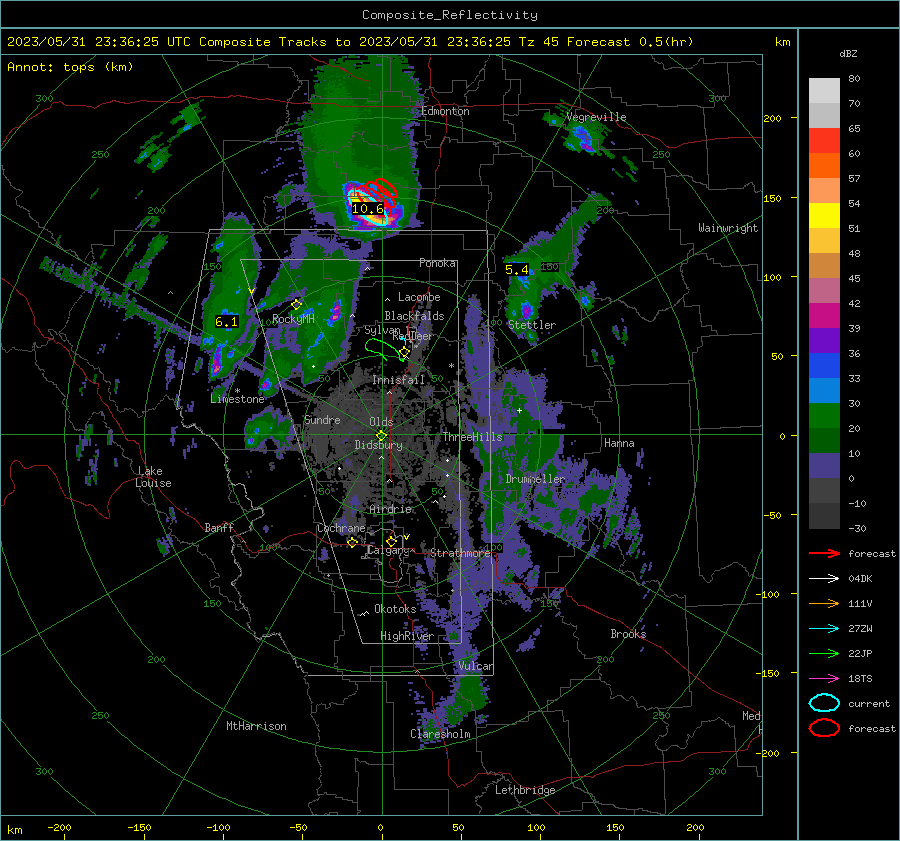The width and height of the screenshot is (900, 841).
Task: Click the yellow diamond marker at Olds
Action: click(x=381, y=436)
